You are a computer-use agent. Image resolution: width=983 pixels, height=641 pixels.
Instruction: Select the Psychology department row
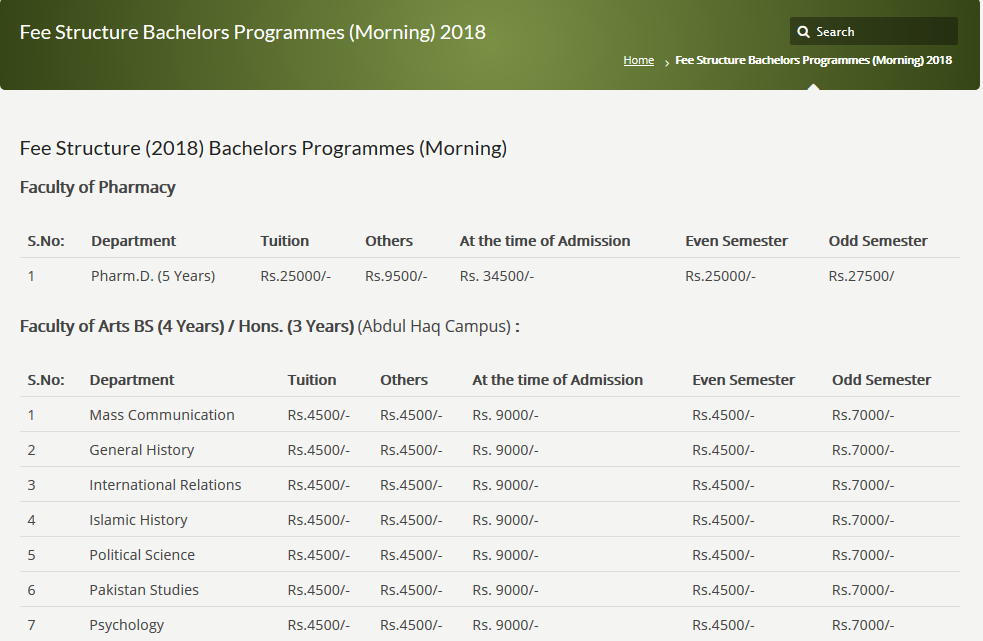pyautogui.click(x=126, y=625)
